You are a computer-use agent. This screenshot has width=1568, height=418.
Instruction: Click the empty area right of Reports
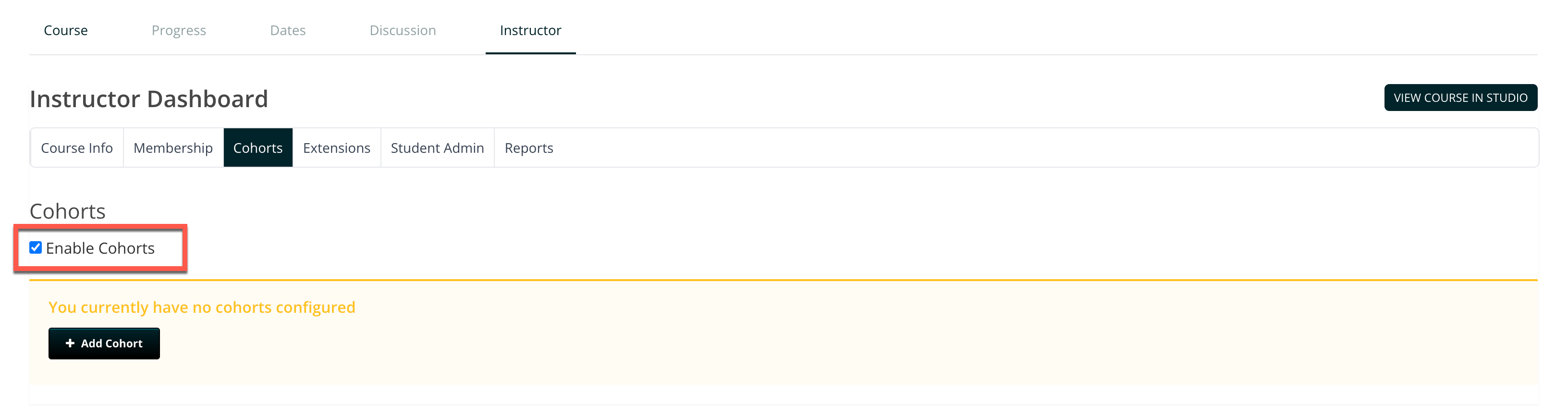coord(1035,148)
